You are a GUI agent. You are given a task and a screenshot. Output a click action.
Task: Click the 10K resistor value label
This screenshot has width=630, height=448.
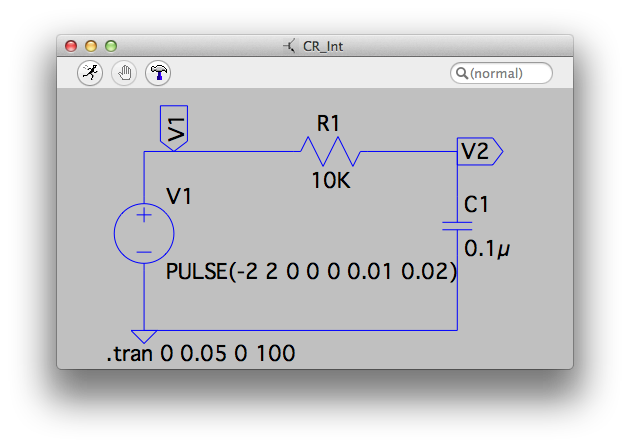[x=331, y=181]
